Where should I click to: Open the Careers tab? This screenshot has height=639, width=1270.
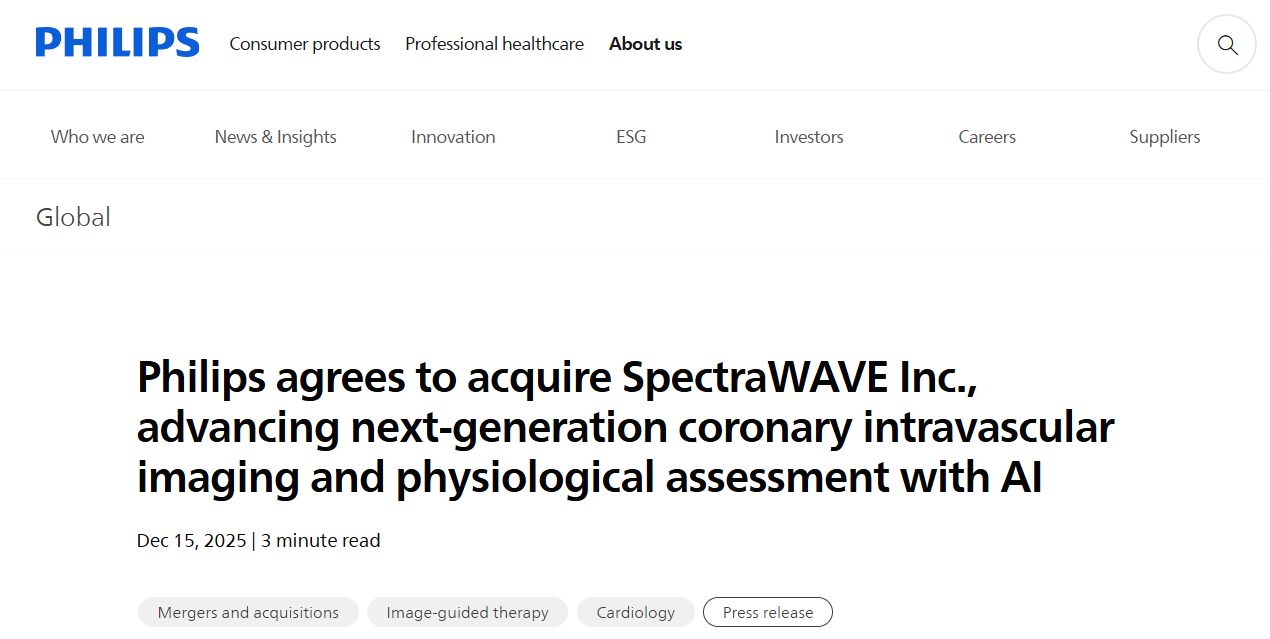(x=987, y=137)
